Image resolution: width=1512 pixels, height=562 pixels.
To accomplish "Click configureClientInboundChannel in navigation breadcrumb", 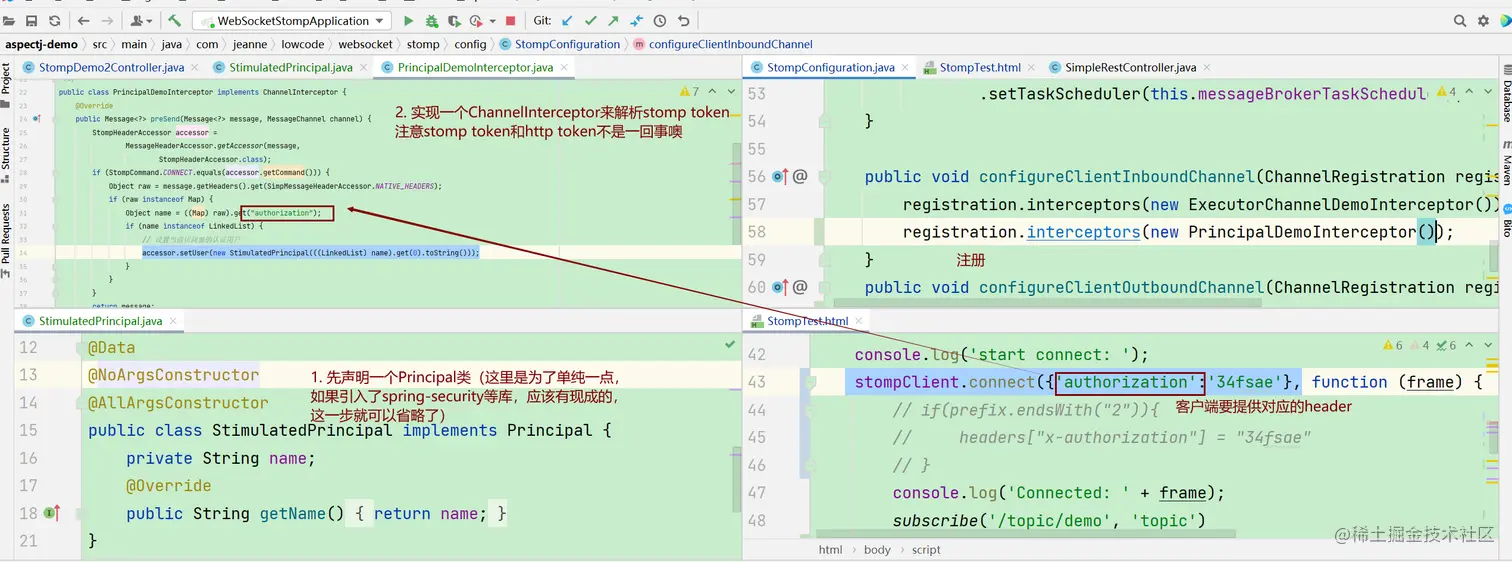I will pos(723,44).
